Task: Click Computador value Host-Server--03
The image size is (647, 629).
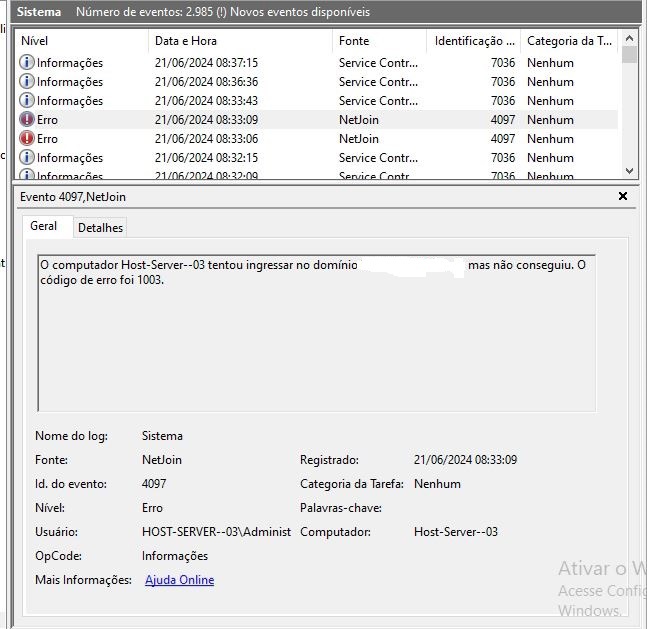Action: pyautogui.click(x=456, y=532)
